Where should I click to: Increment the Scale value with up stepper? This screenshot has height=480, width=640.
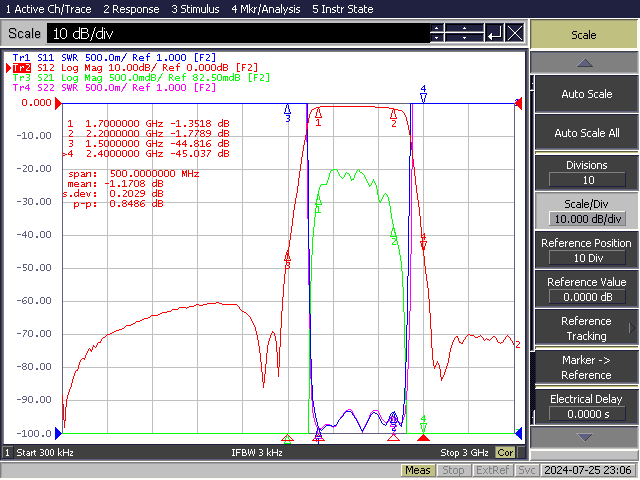pyautogui.click(x=437, y=28)
